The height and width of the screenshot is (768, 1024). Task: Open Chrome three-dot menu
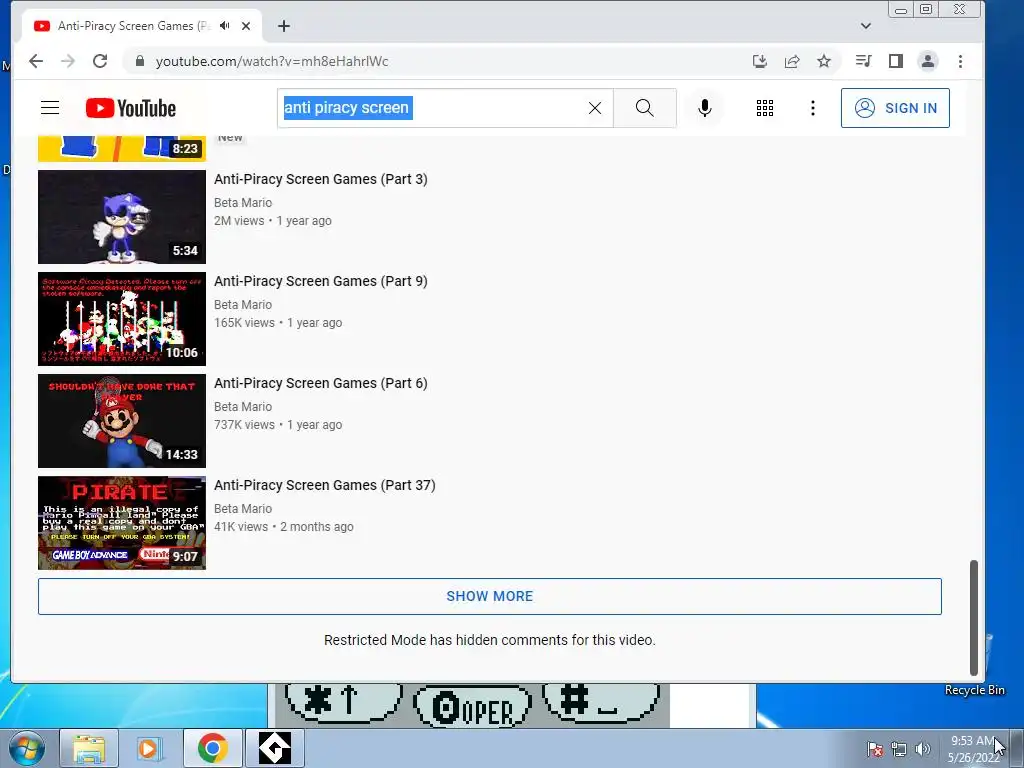[x=960, y=61]
